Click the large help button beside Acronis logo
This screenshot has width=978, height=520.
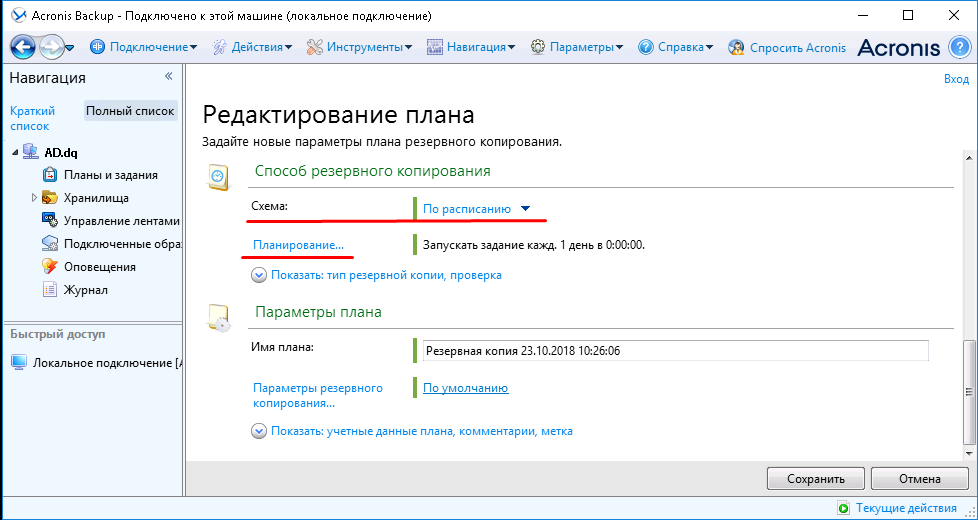click(x=960, y=47)
